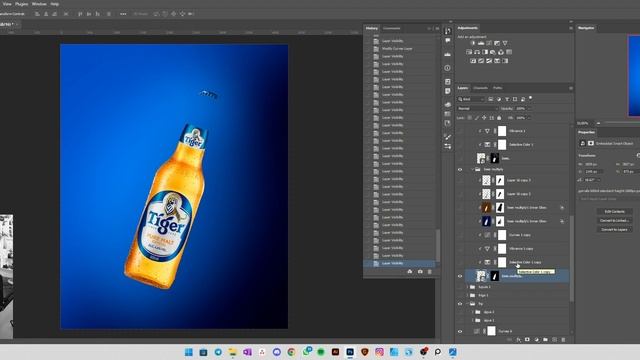Screen dimensions: 640x360
Task: Open the Adjustments panel flyout menu
Action: [x=571, y=28]
